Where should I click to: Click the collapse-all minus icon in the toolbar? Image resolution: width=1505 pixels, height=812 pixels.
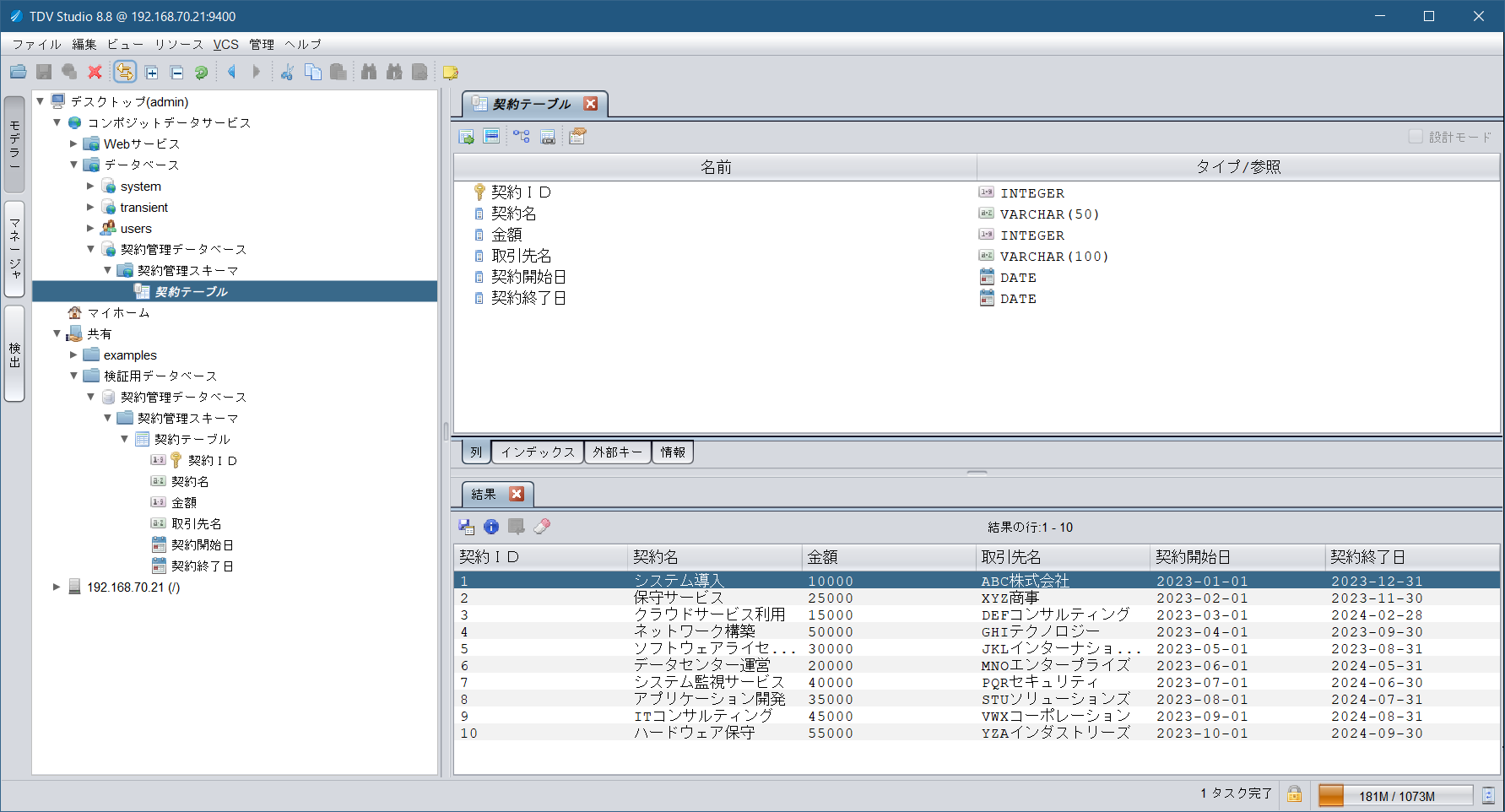176,73
